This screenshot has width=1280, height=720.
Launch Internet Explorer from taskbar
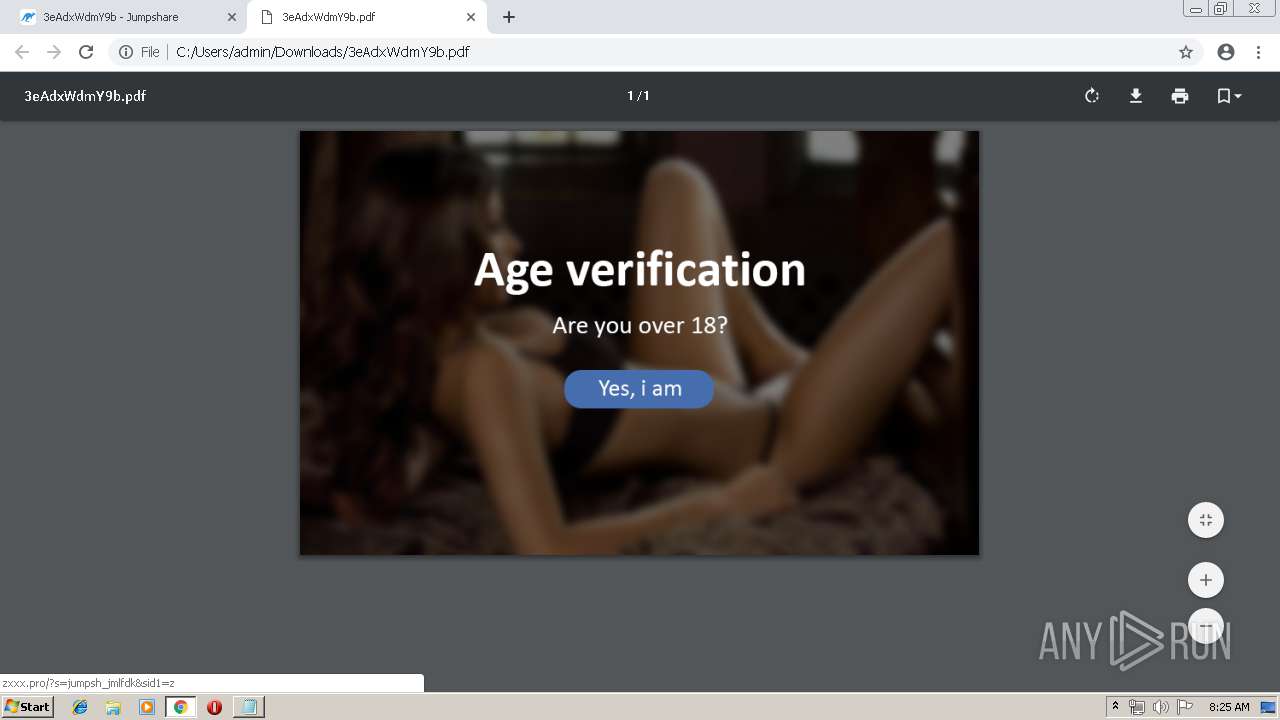click(x=80, y=707)
